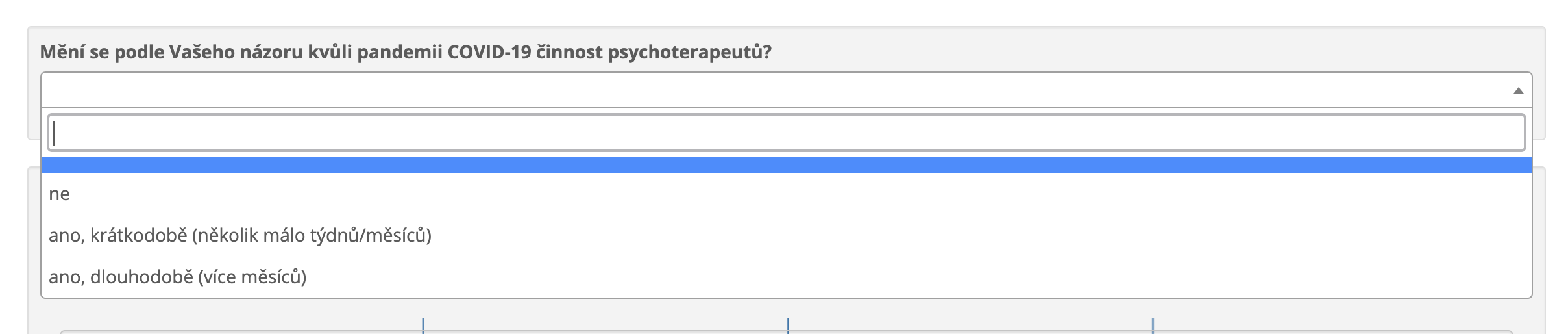Click the dropdown collapse arrow icon
The height and width of the screenshot is (334, 1568).
pos(1517,91)
